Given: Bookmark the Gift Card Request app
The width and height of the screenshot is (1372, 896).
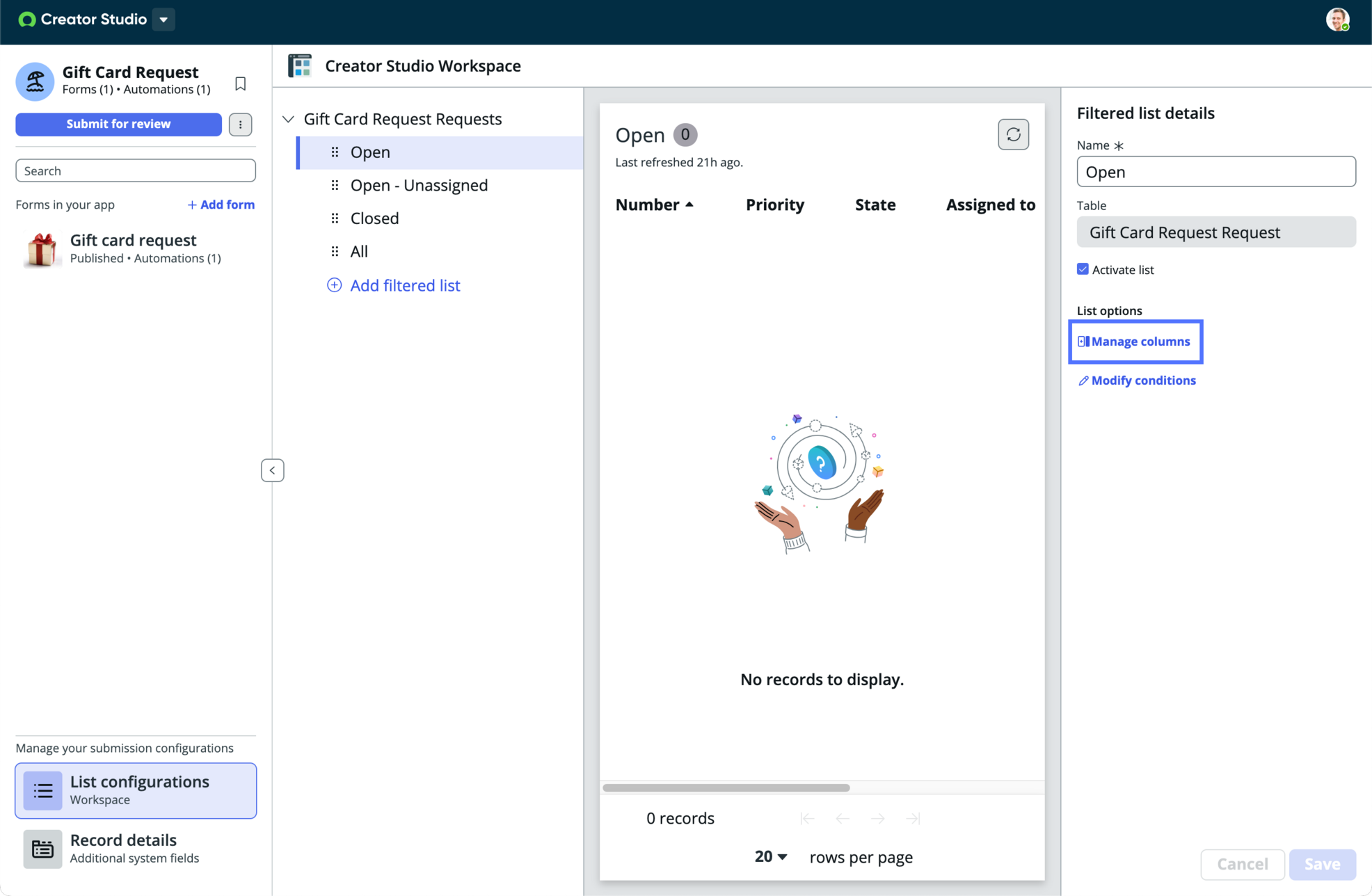Looking at the screenshot, I should [240, 83].
